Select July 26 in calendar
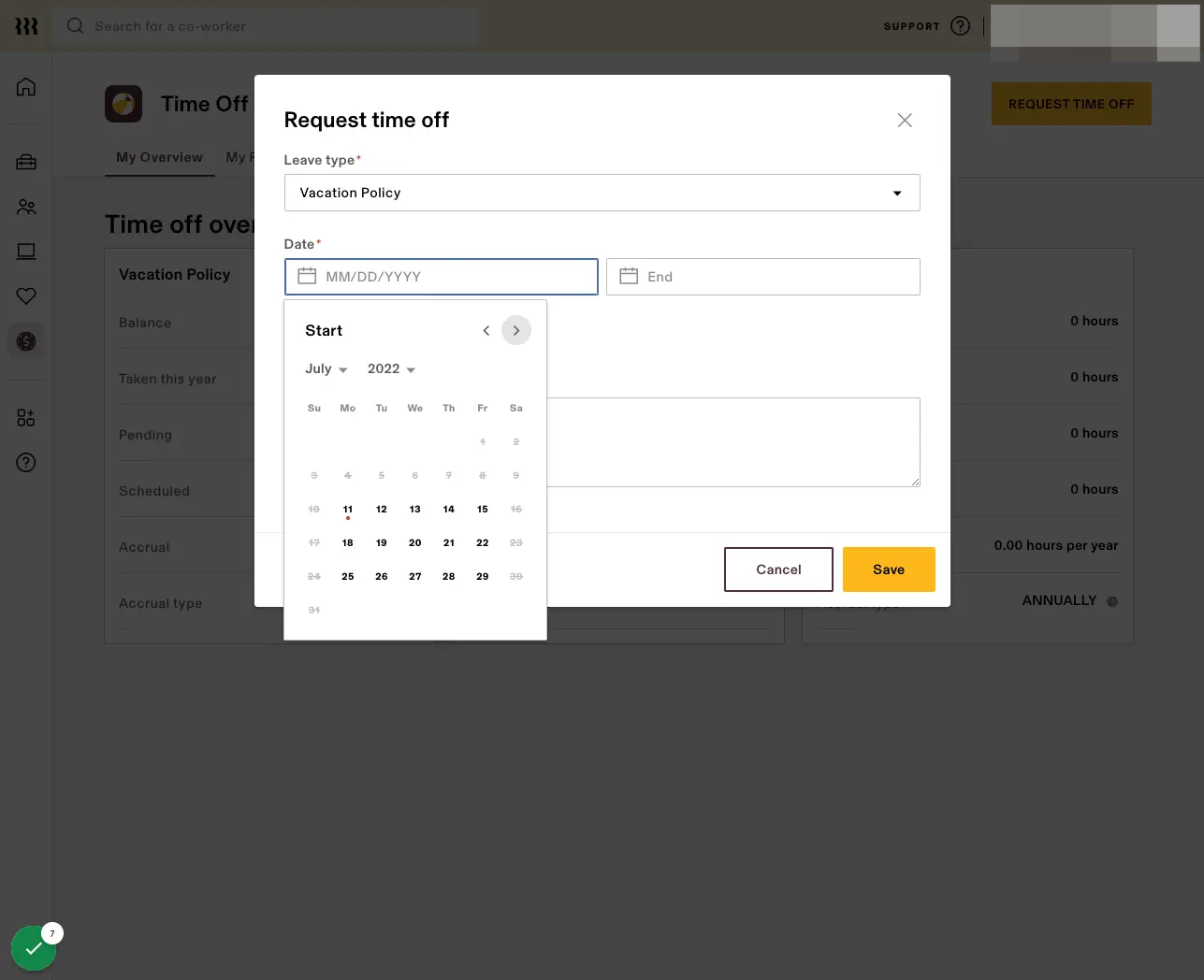Image resolution: width=1204 pixels, height=980 pixels. (382, 577)
